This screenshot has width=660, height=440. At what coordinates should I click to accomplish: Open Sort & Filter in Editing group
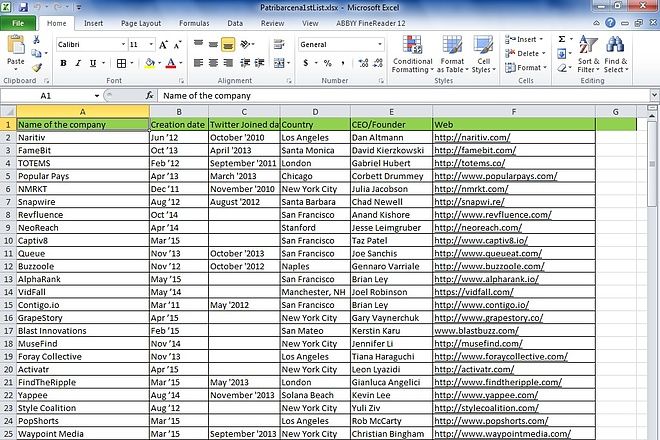pos(588,54)
